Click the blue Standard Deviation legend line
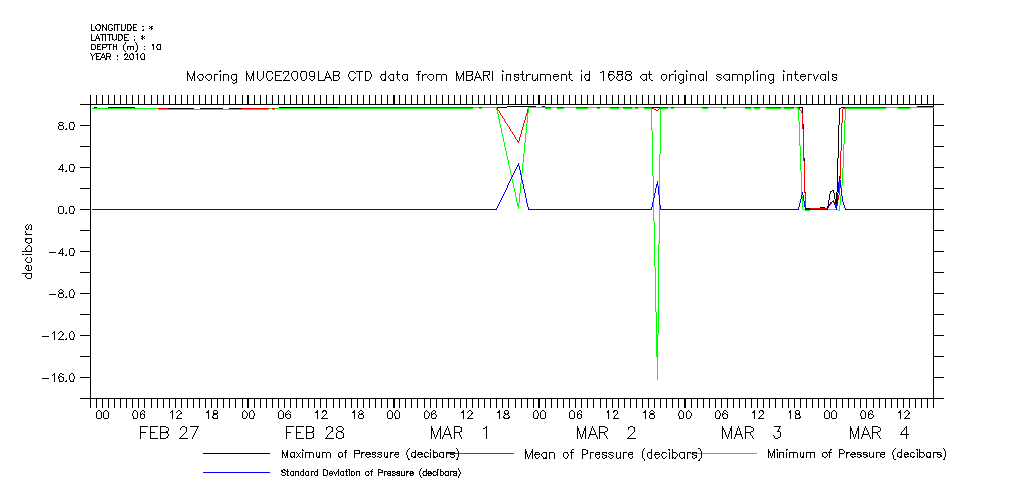Viewport: 1009px width, 504px height. tap(237, 472)
